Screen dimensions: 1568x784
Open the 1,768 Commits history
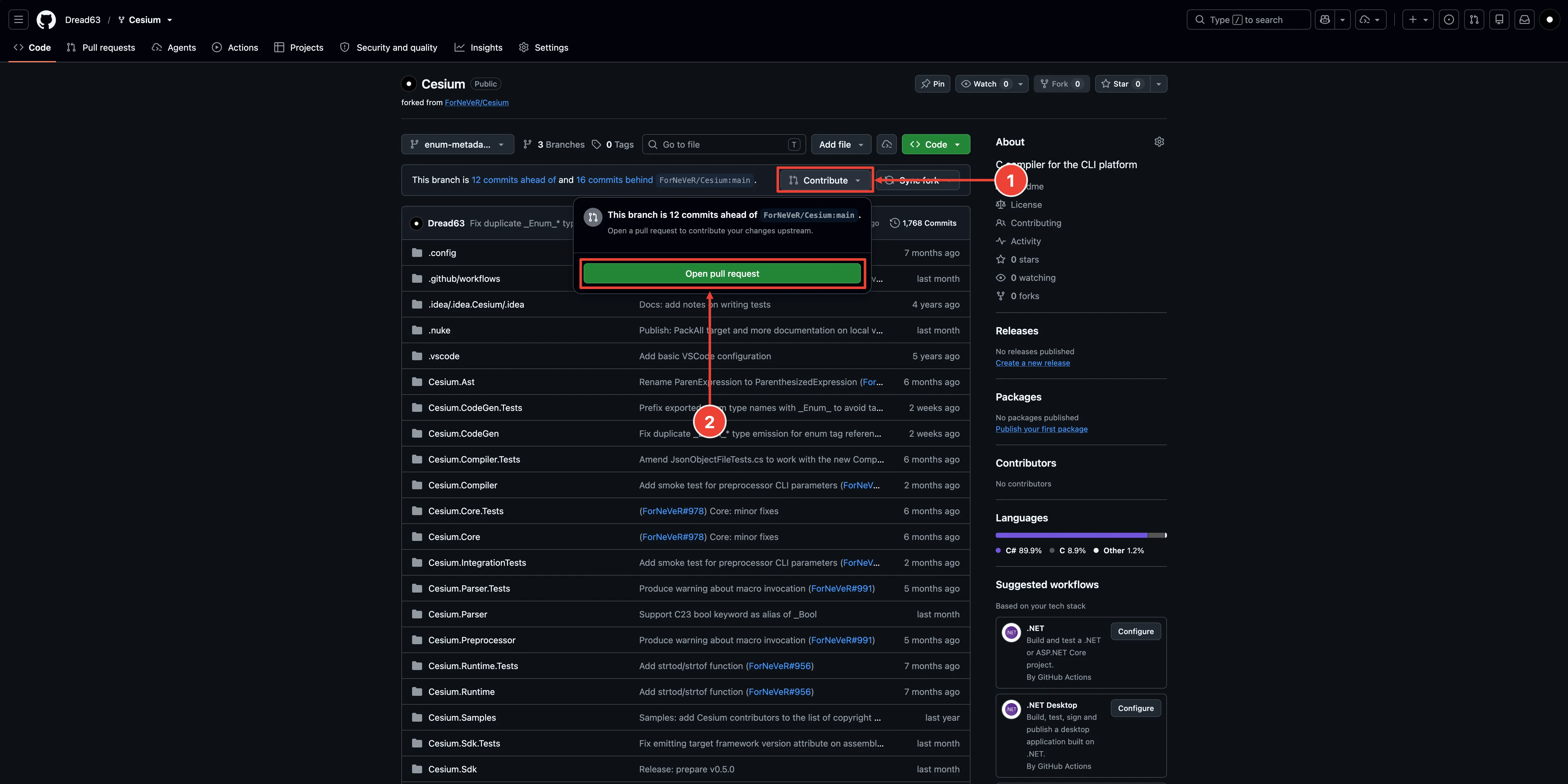[x=923, y=223]
